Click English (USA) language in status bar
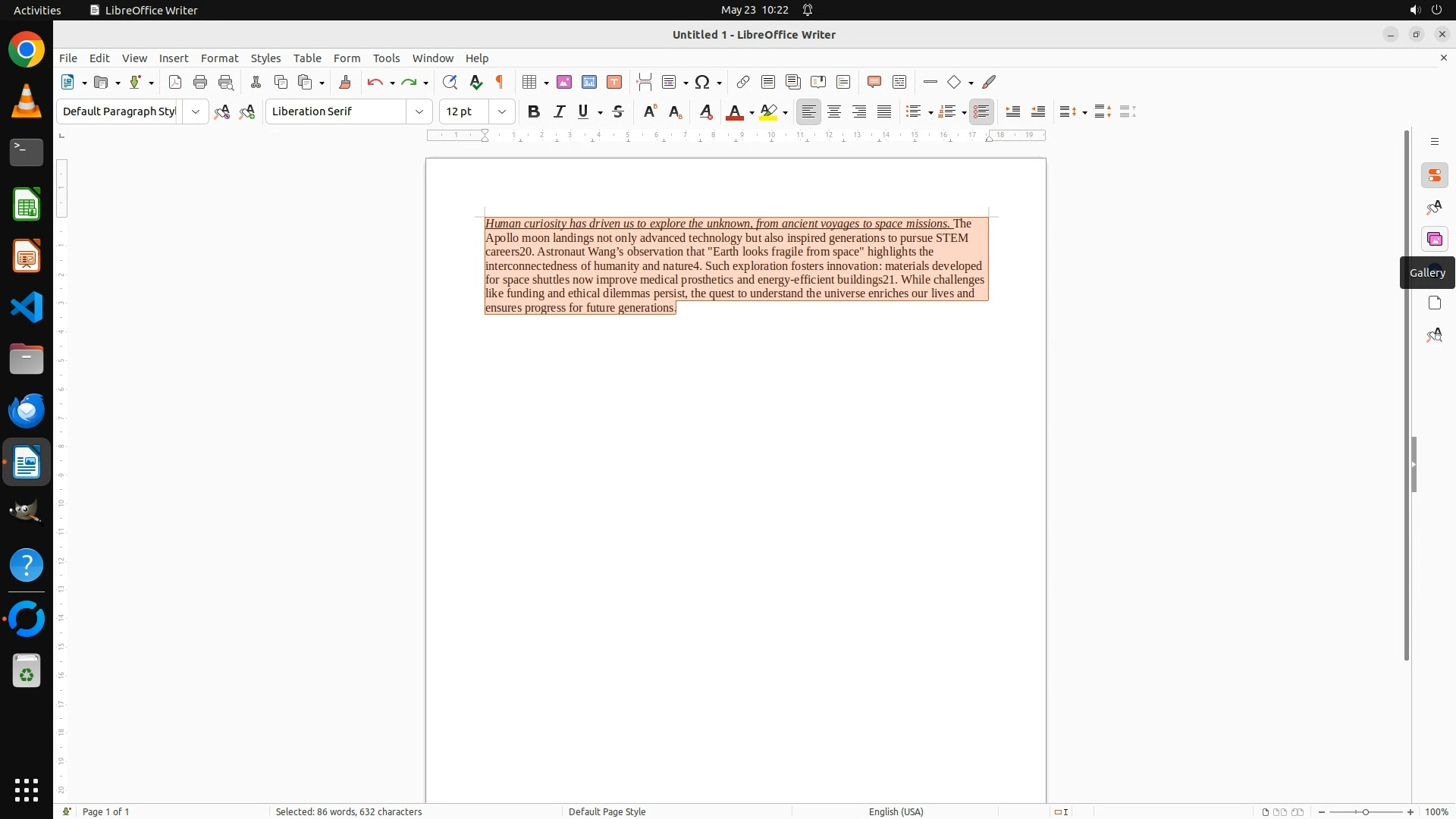Screen dimensions: 1456x819 coord(896,811)
